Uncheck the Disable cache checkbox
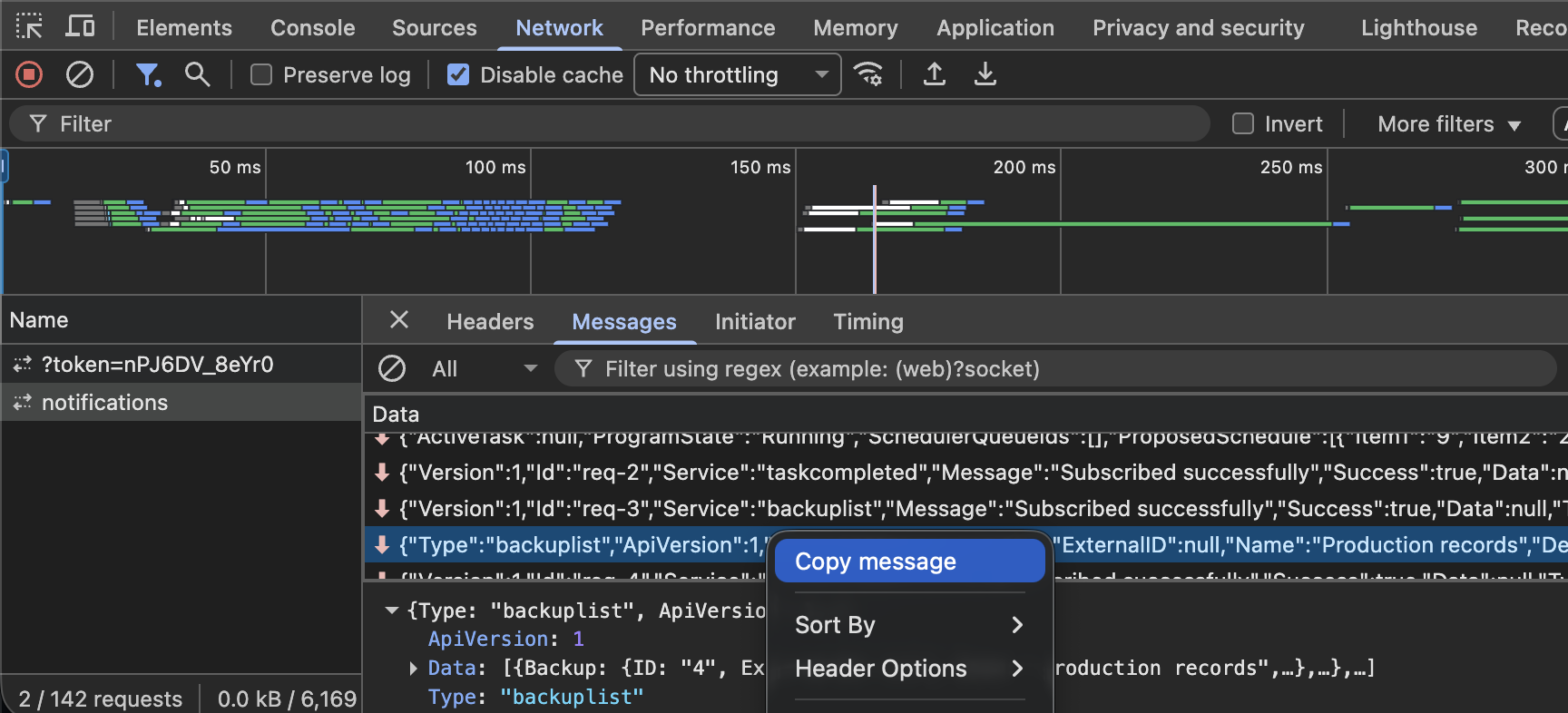The width and height of the screenshot is (1568, 713). [x=459, y=74]
